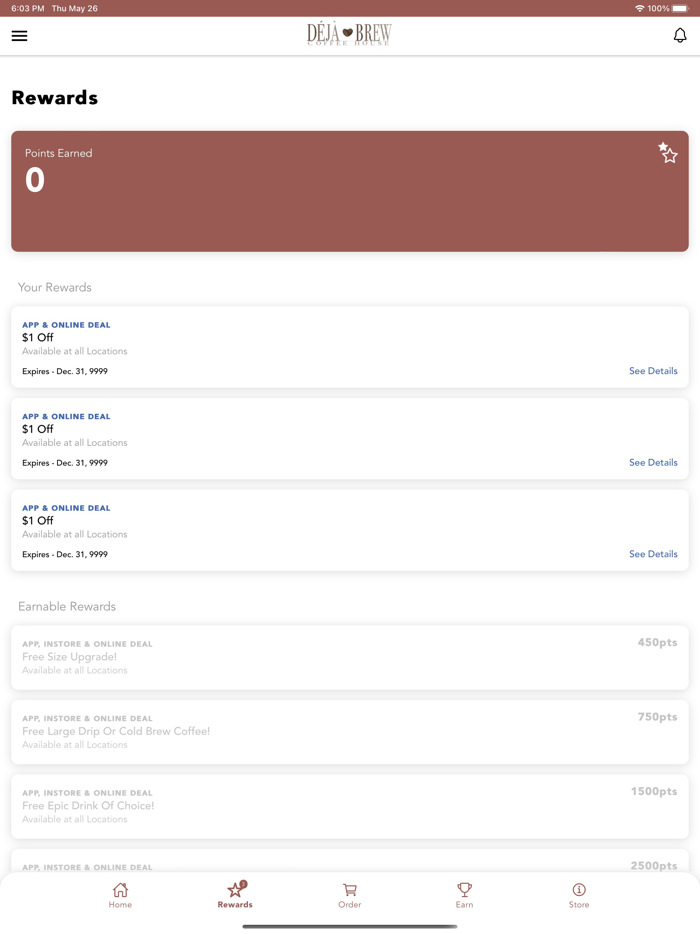The width and height of the screenshot is (700, 934).
Task: Select the Free Size Upgrade reward
Action: pos(349,657)
